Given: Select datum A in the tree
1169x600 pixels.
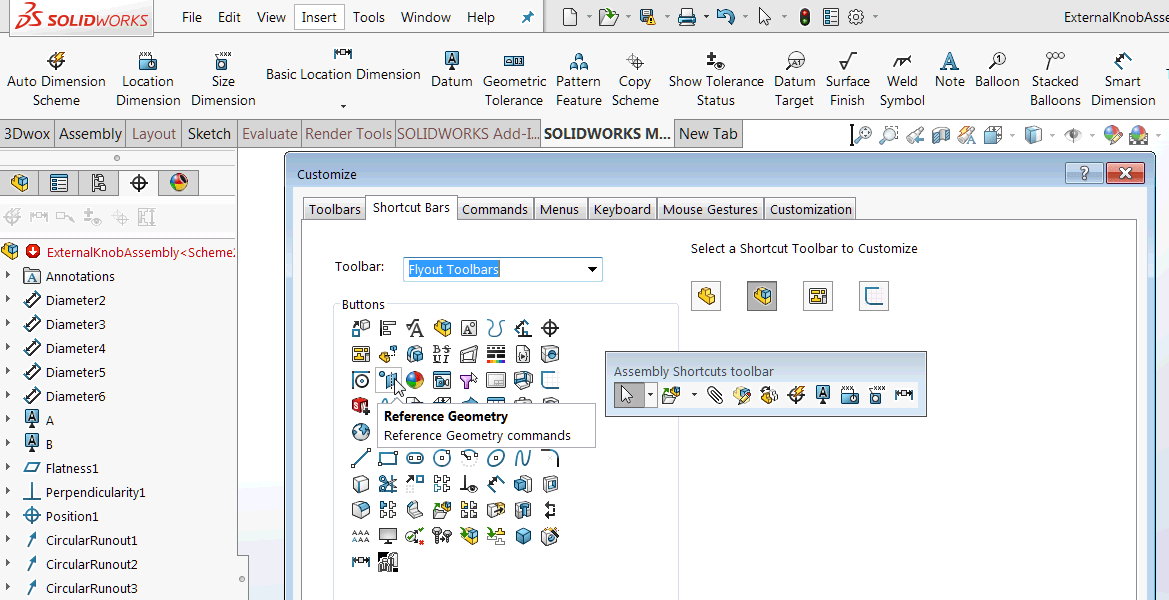Looking at the screenshot, I should tap(50, 420).
